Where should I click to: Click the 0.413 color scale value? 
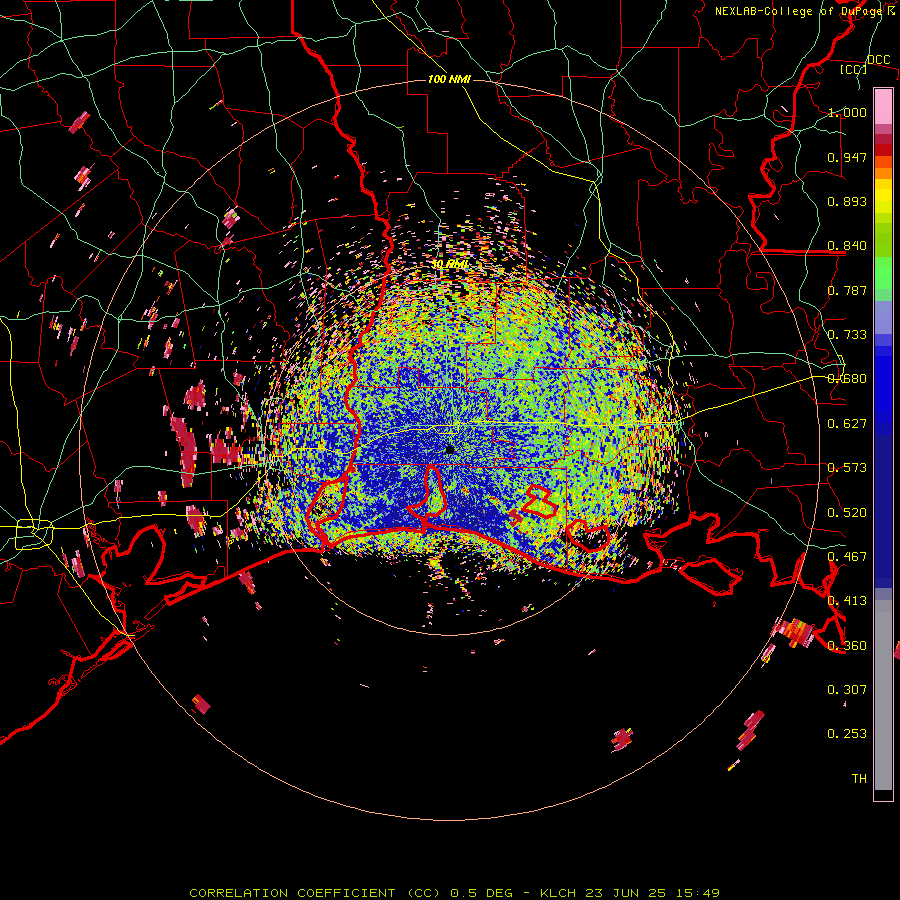847,601
